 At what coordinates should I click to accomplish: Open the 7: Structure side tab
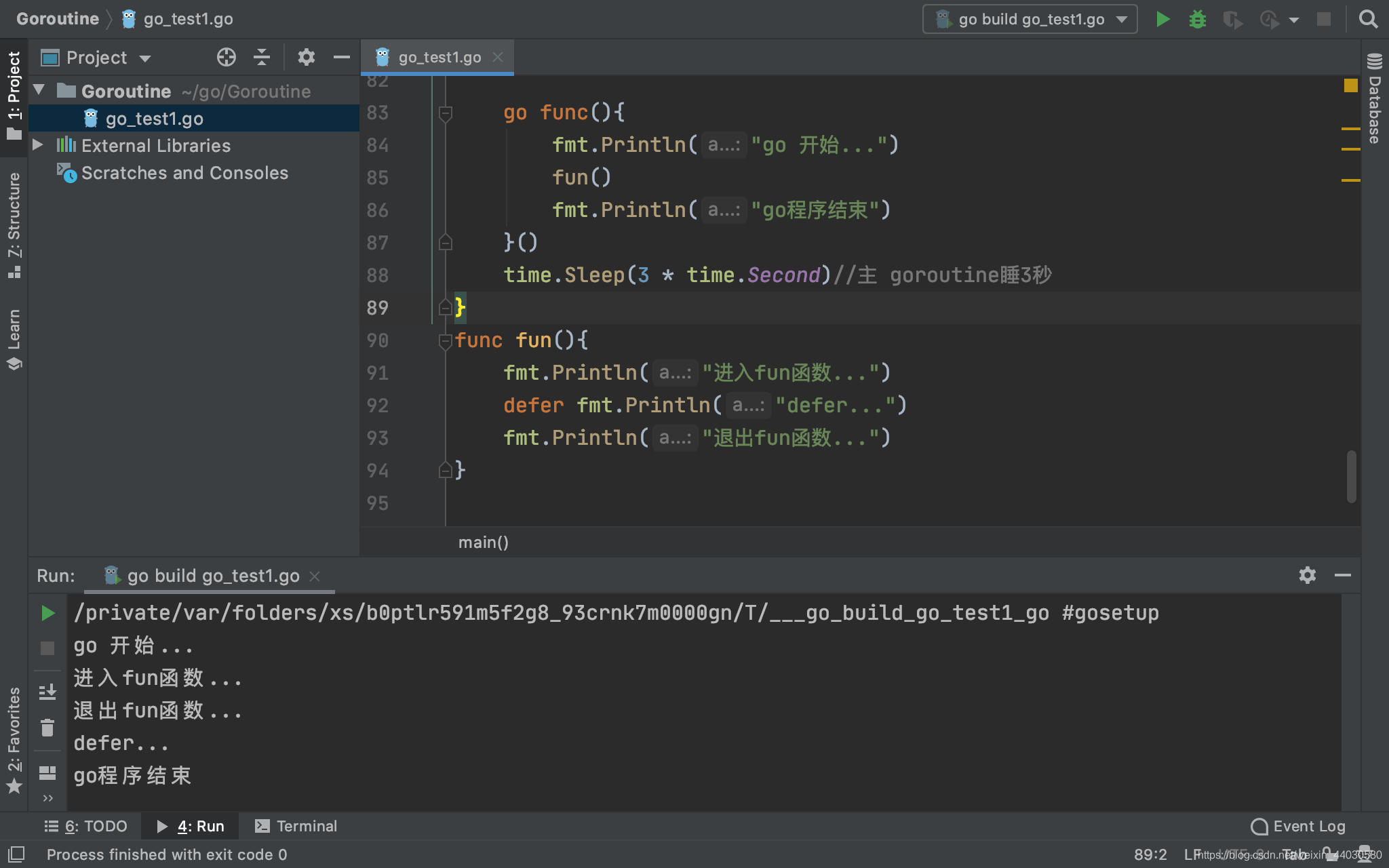[14, 225]
